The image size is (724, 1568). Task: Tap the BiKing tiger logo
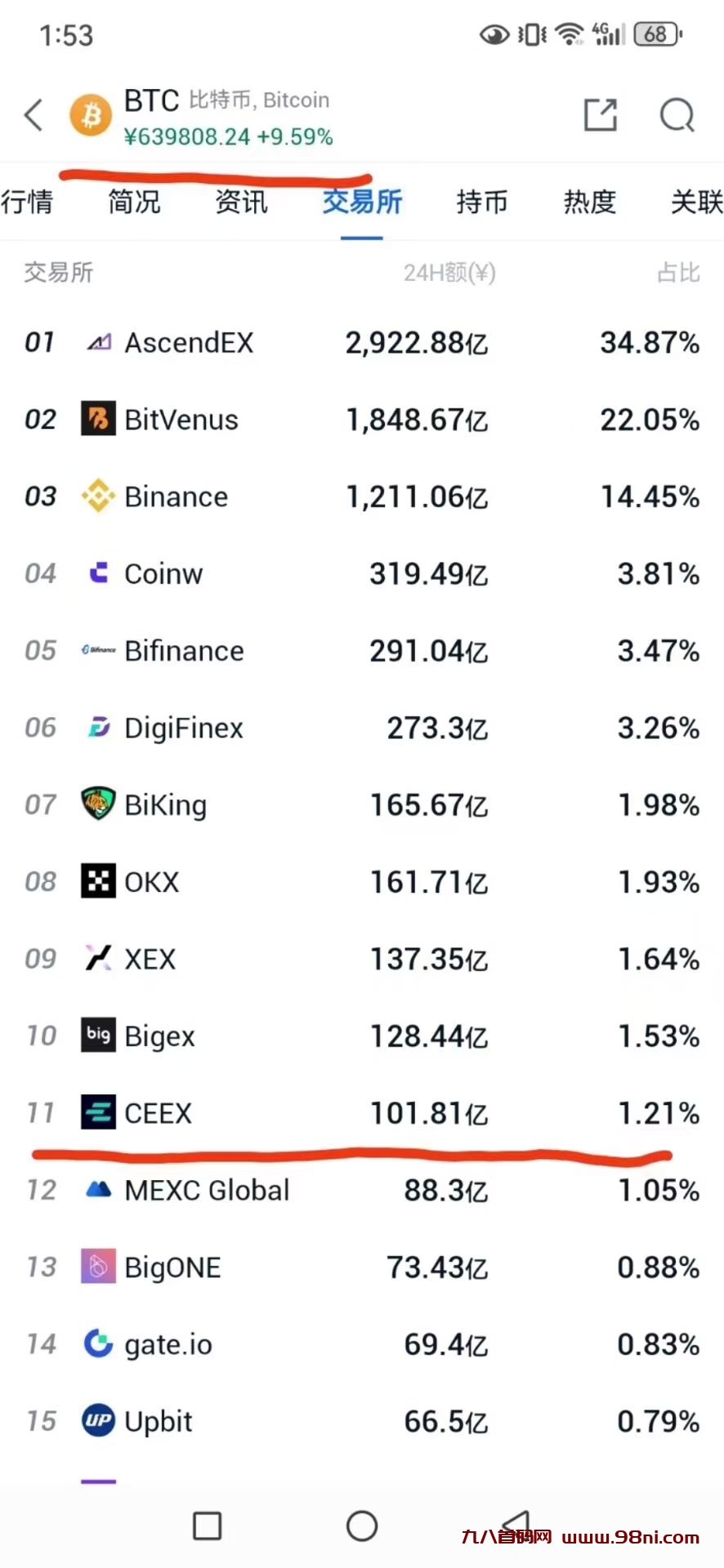(98, 804)
